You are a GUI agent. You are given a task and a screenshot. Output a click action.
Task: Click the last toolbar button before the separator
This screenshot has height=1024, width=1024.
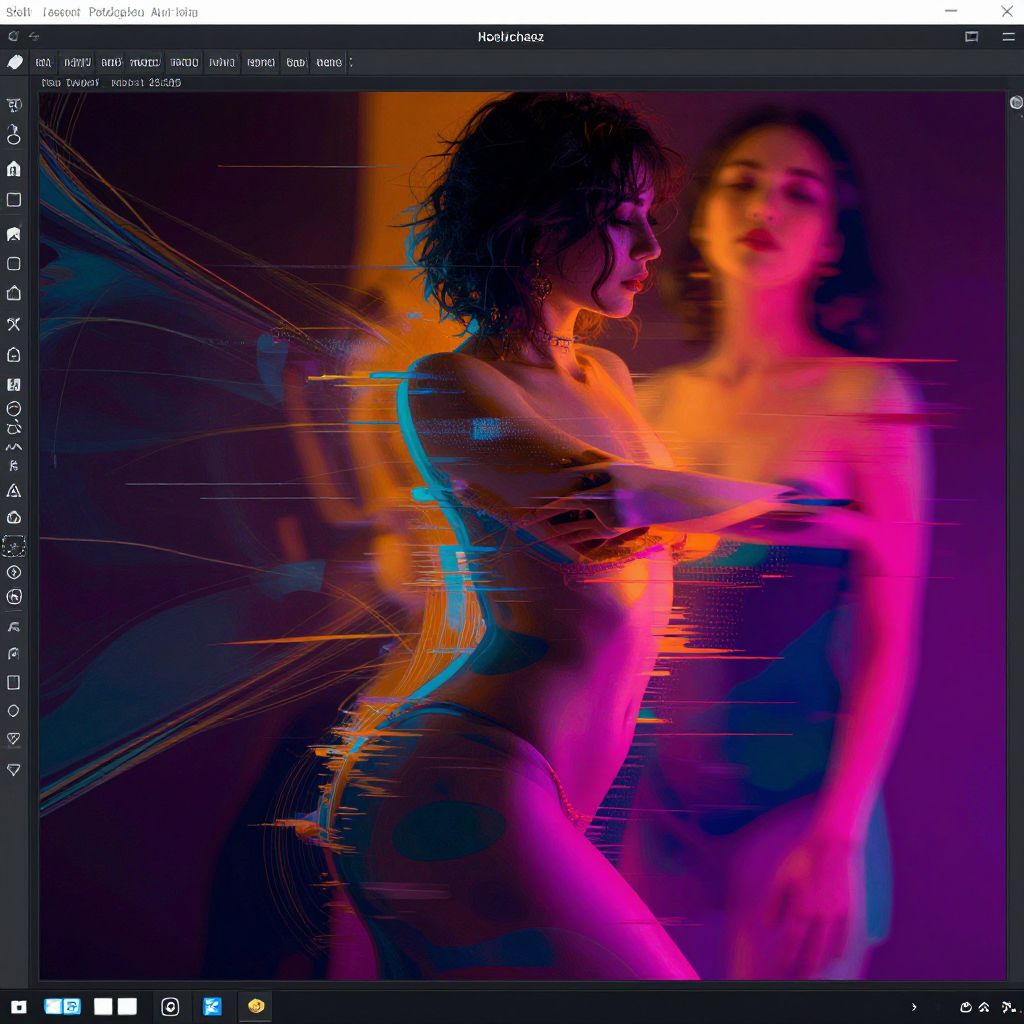tap(329, 62)
